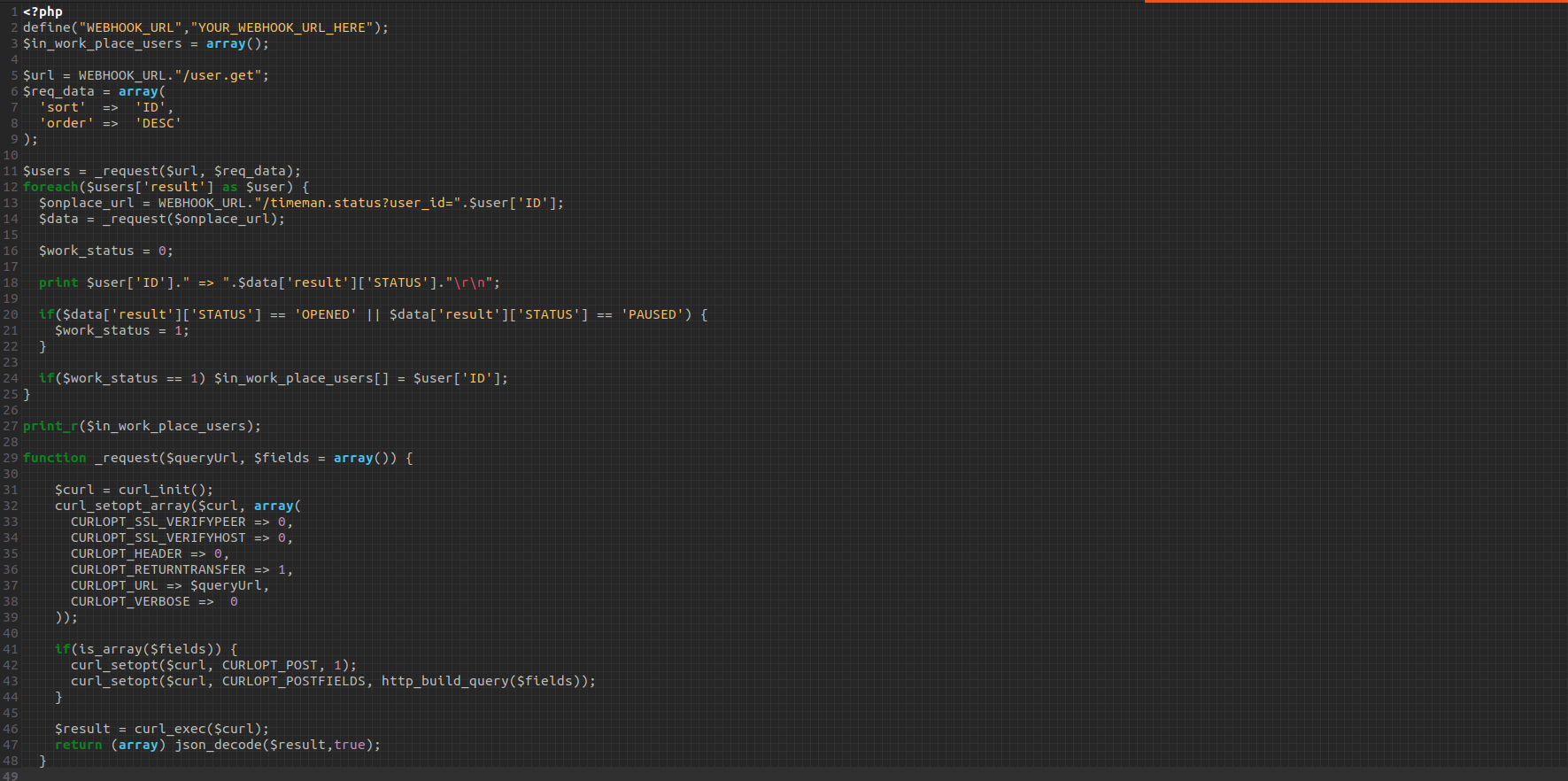
Task: Click the return keyword on line 47
Action: click(78, 745)
